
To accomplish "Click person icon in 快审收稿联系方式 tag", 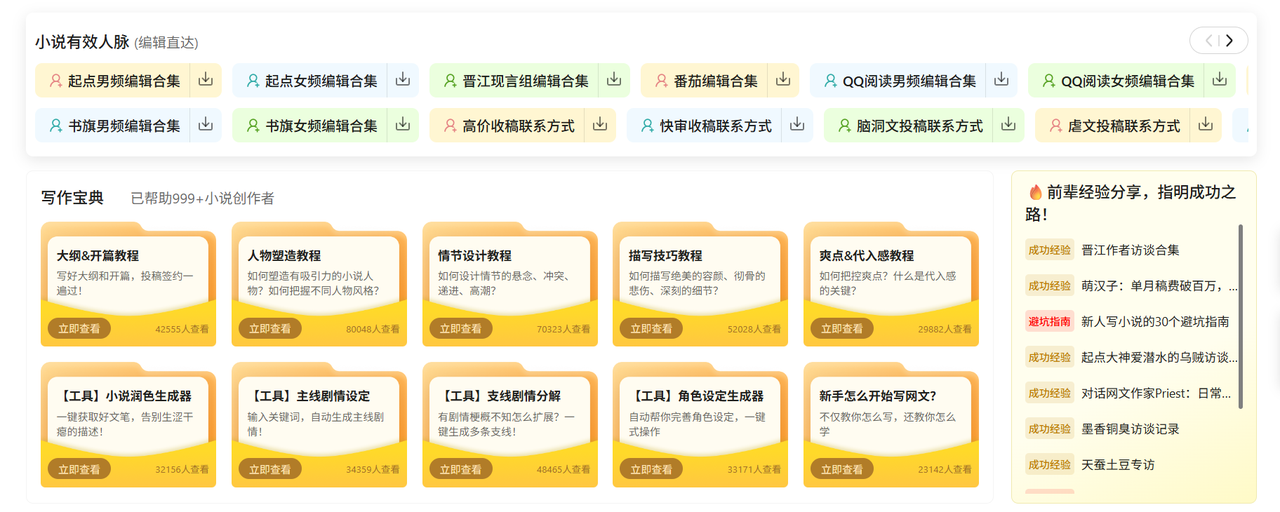I will pos(647,126).
